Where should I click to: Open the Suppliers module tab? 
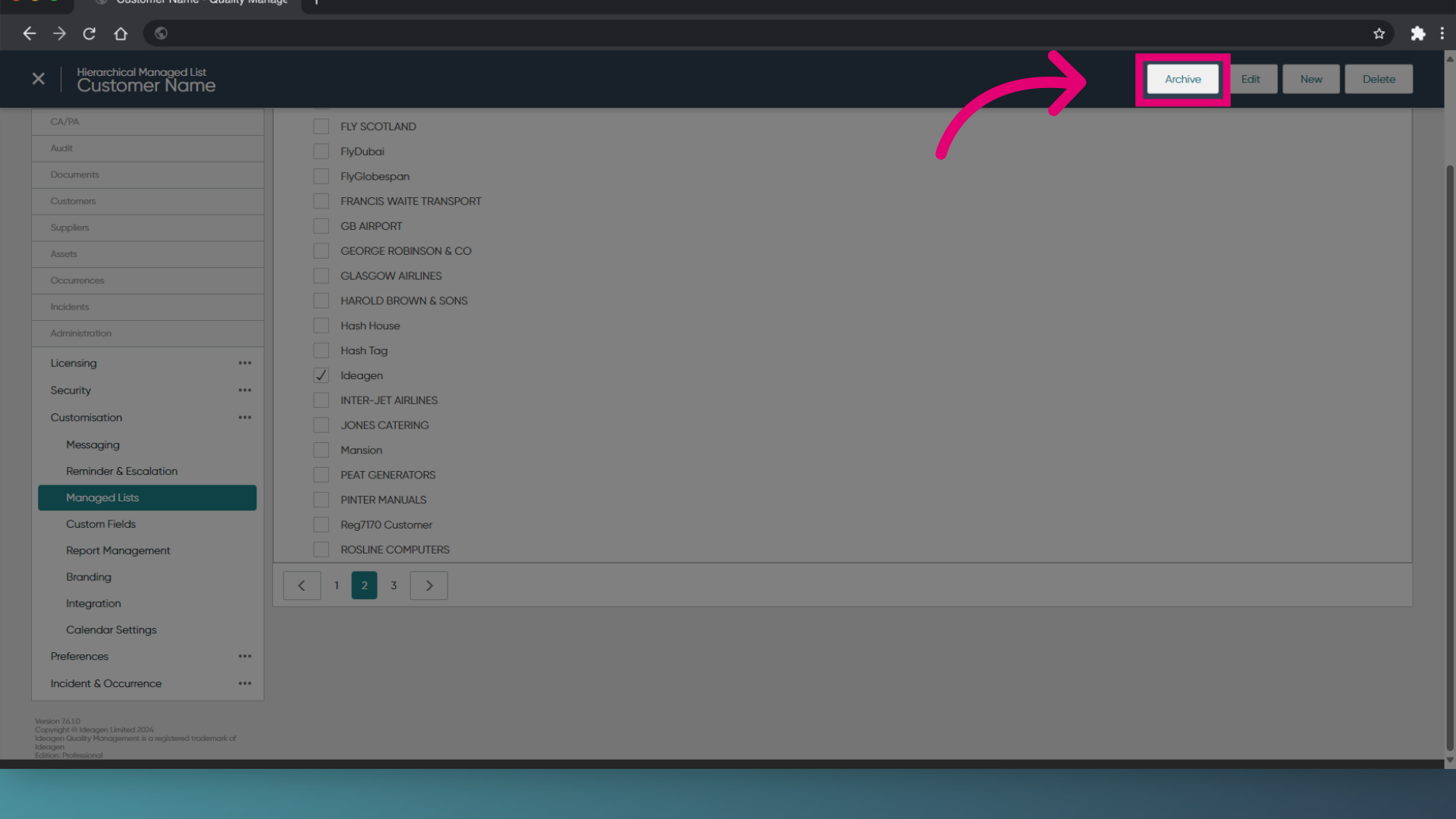[148, 228]
